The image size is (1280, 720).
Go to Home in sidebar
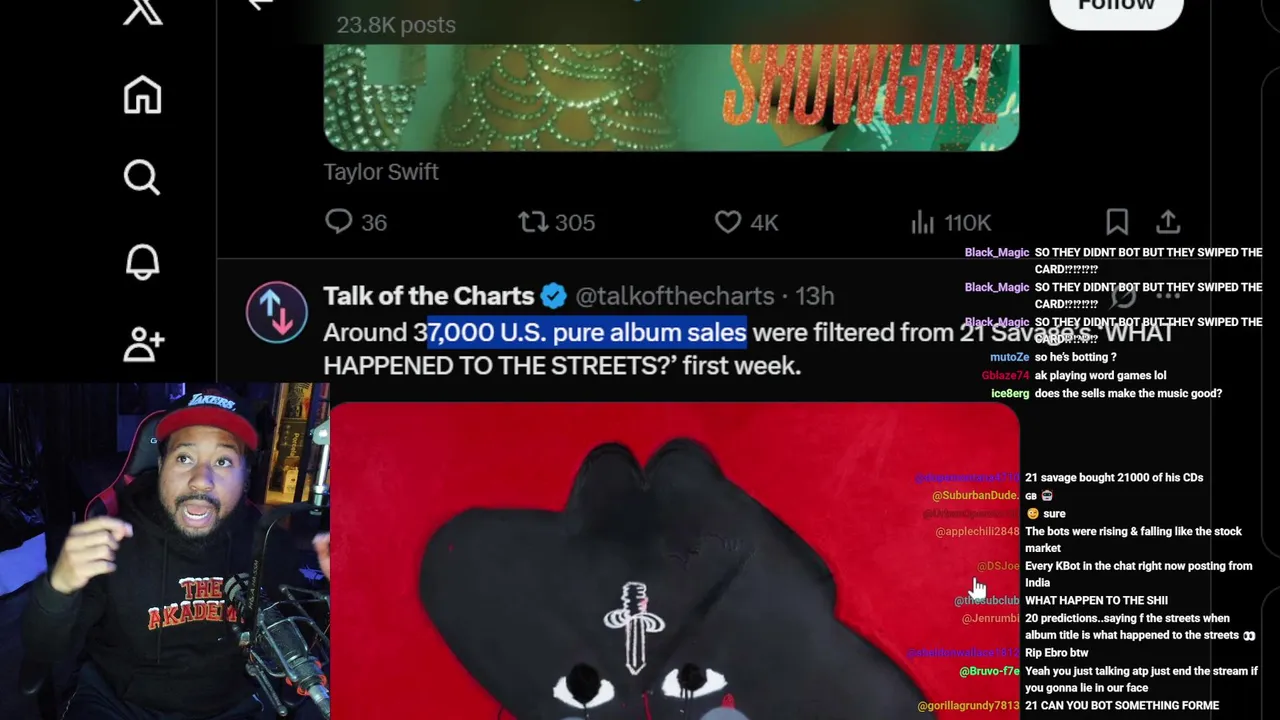tap(142, 95)
